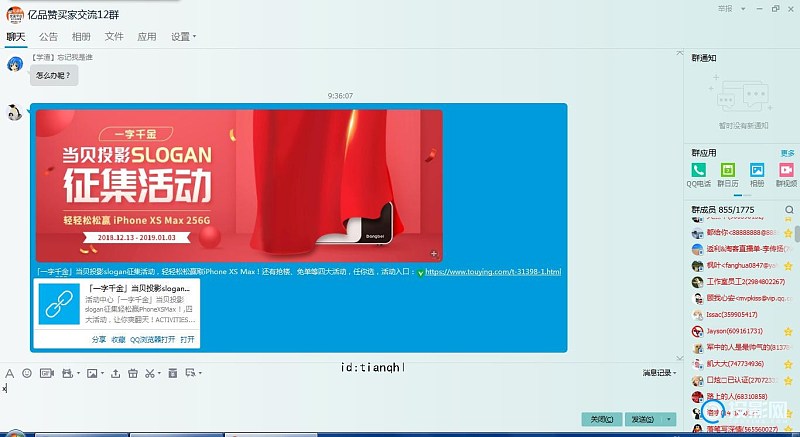Open 群日历 group calendar app
Image resolution: width=800 pixels, height=437 pixels.
pos(728,170)
